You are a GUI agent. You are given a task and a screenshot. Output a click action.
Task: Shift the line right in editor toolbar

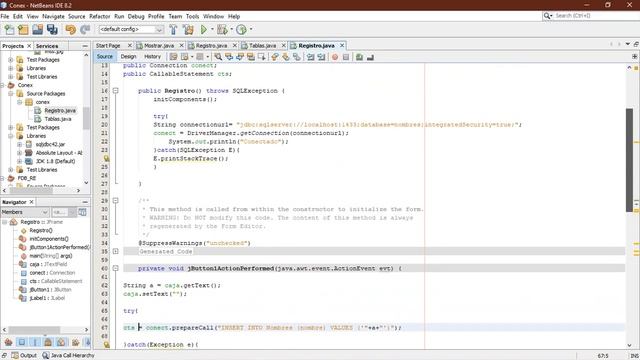coord(321,57)
